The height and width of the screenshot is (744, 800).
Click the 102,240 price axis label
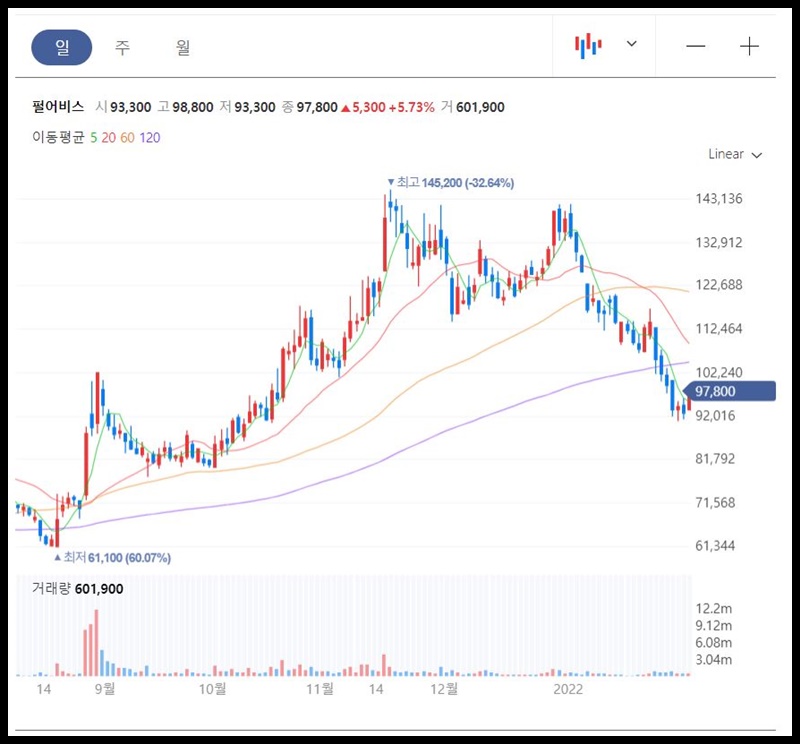719,373
